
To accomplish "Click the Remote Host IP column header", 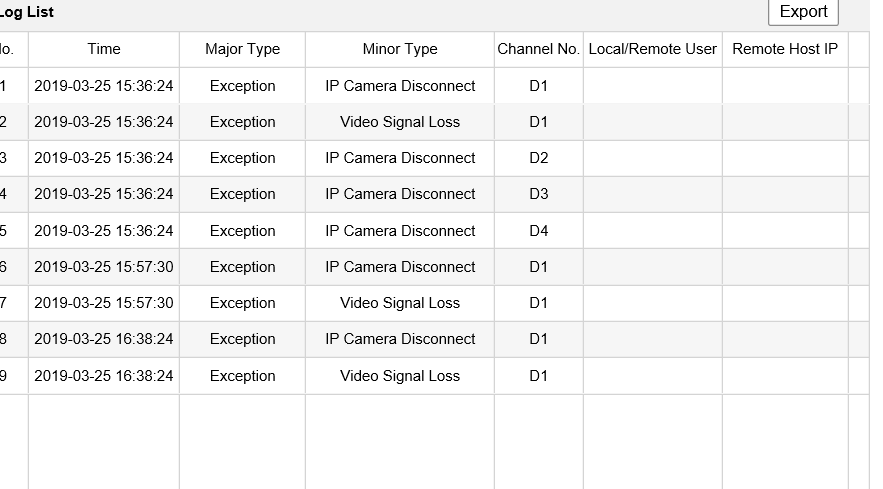I will (x=785, y=49).
